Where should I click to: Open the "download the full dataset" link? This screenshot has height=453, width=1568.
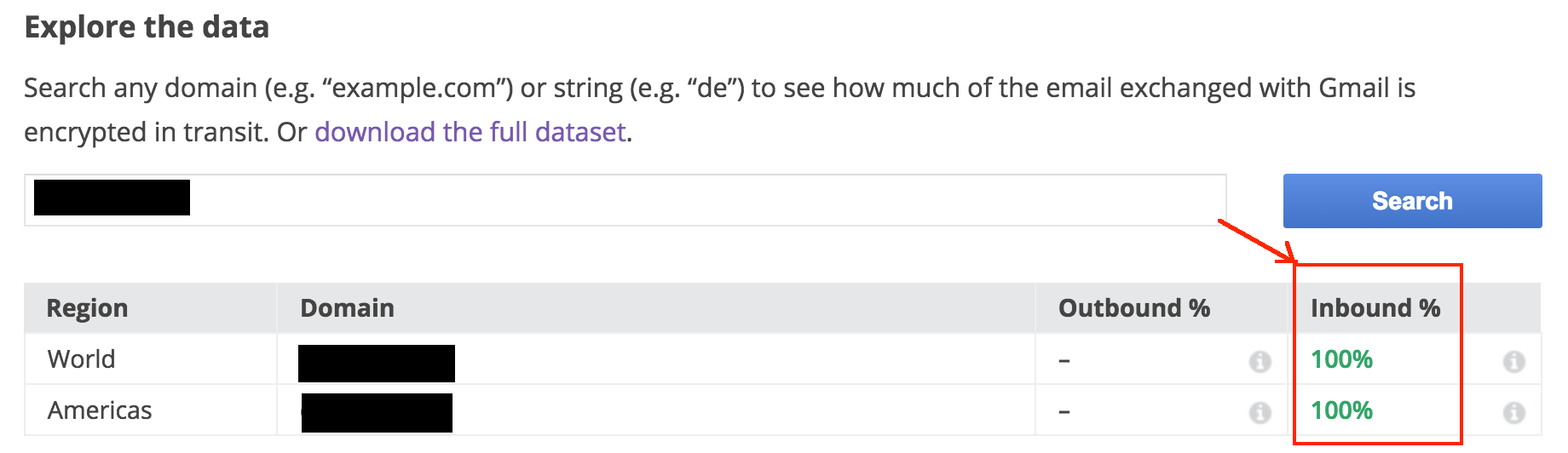[x=470, y=132]
